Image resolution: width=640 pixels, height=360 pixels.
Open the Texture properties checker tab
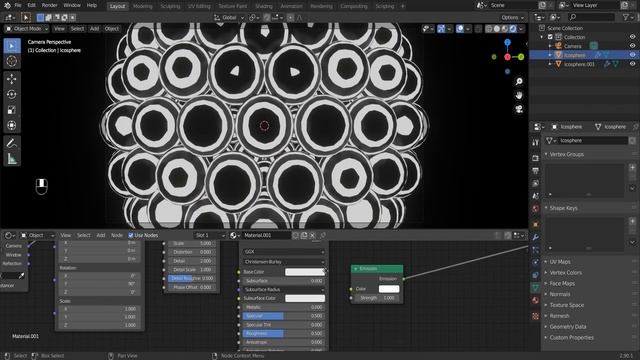coord(536,316)
